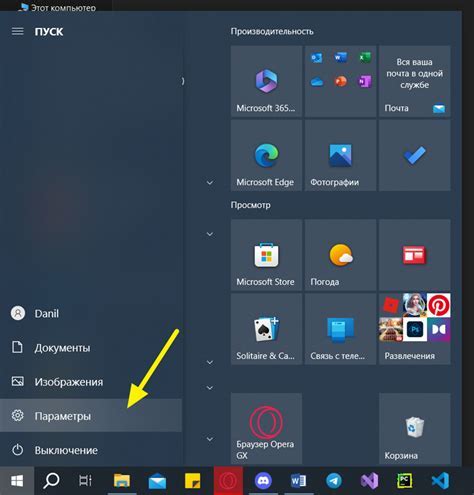Open File Explorer from taskbar
Screen dimensions: 474x495
(122, 481)
